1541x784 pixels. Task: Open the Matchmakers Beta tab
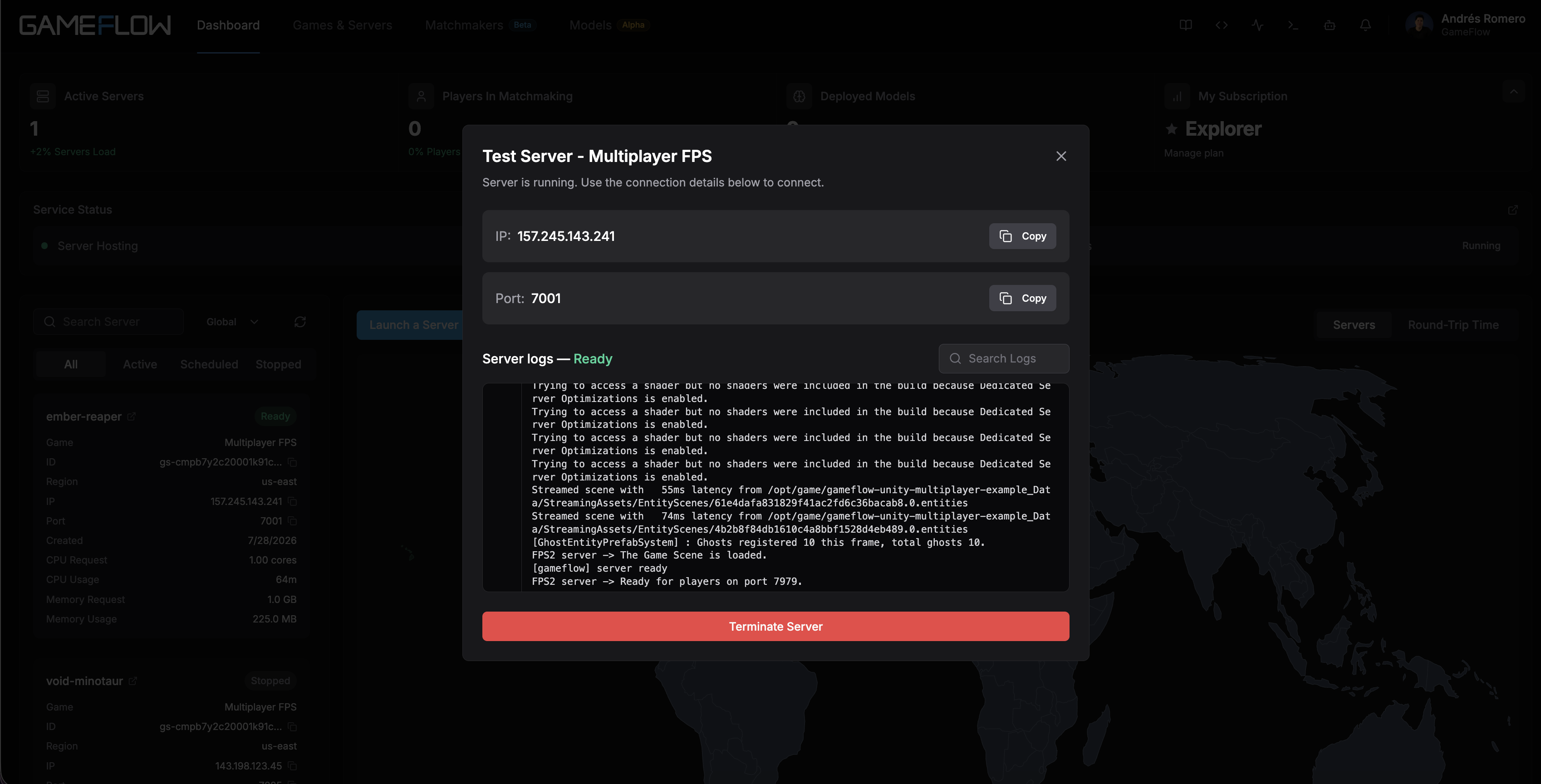(481, 25)
